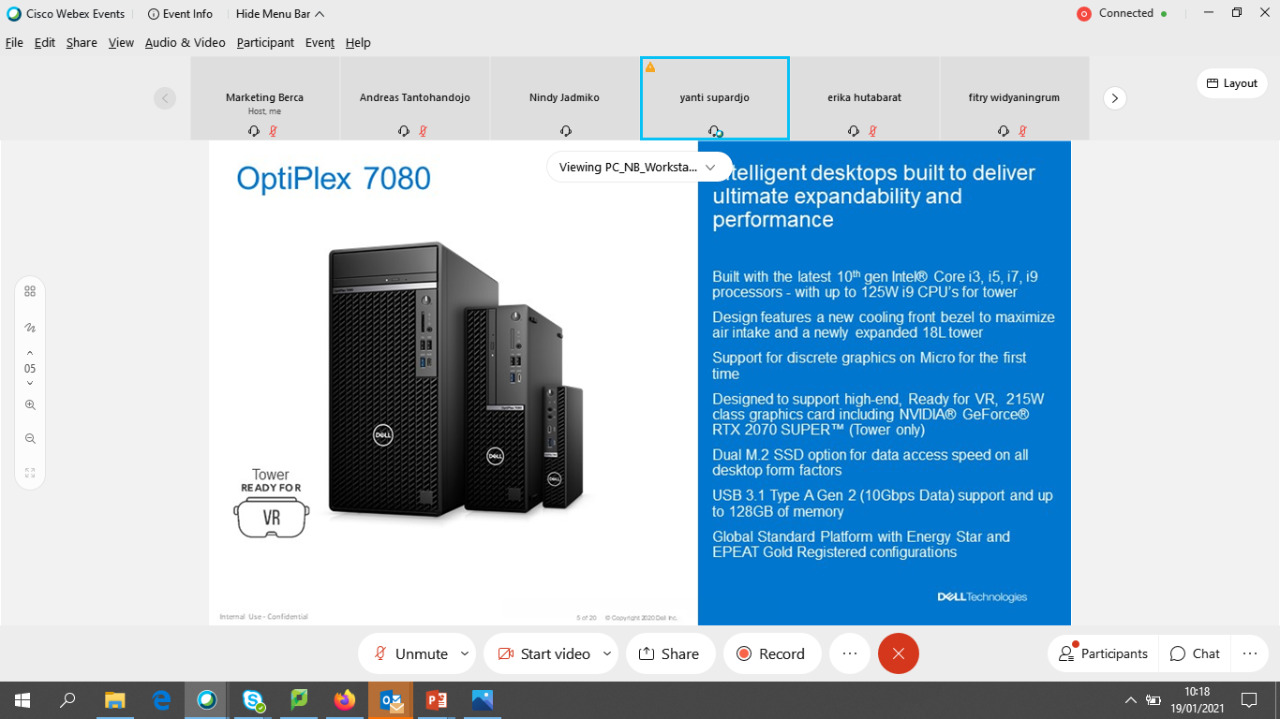Open the Participant menu

point(265,43)
